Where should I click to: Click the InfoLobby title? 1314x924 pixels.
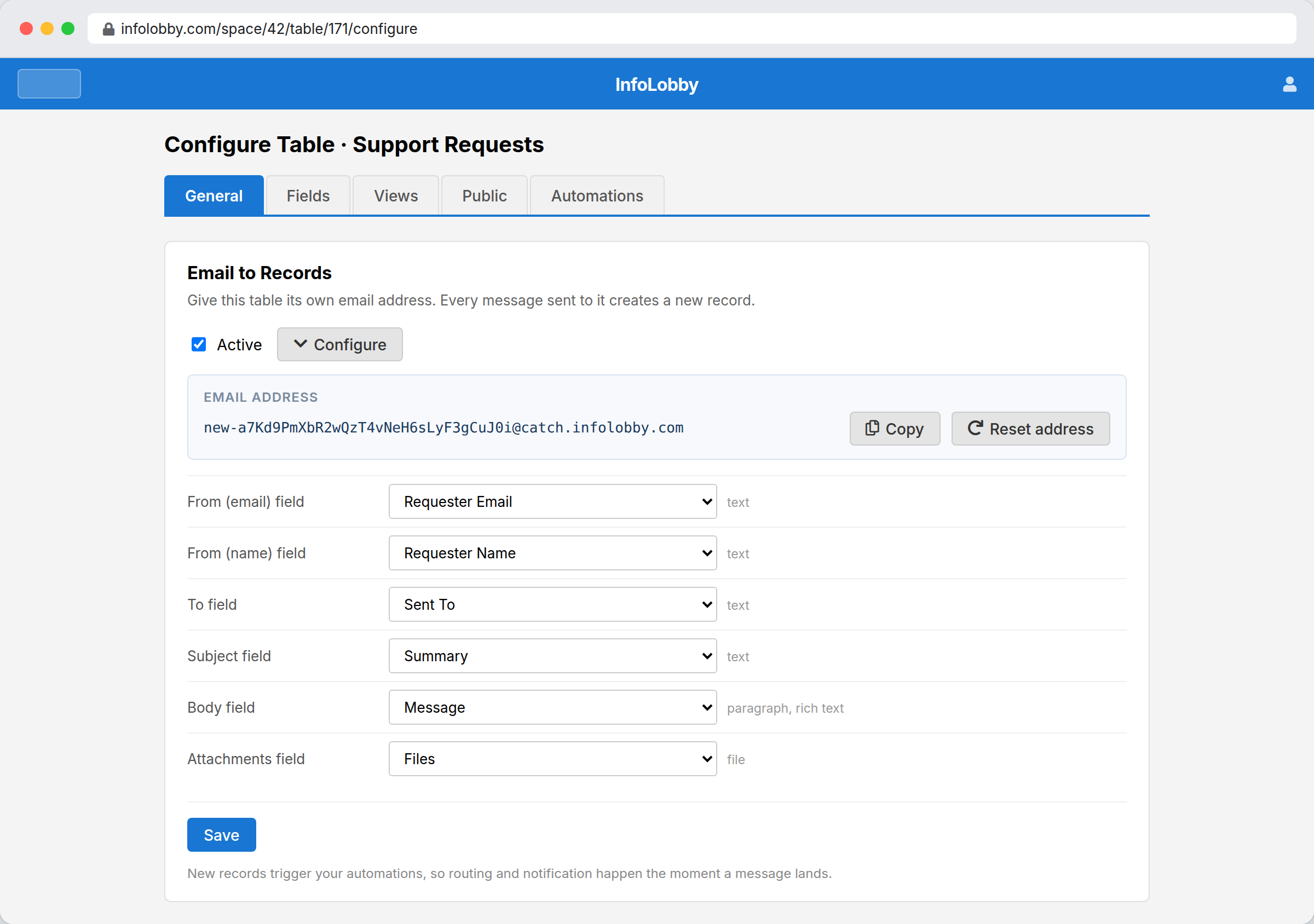[656, 85]
